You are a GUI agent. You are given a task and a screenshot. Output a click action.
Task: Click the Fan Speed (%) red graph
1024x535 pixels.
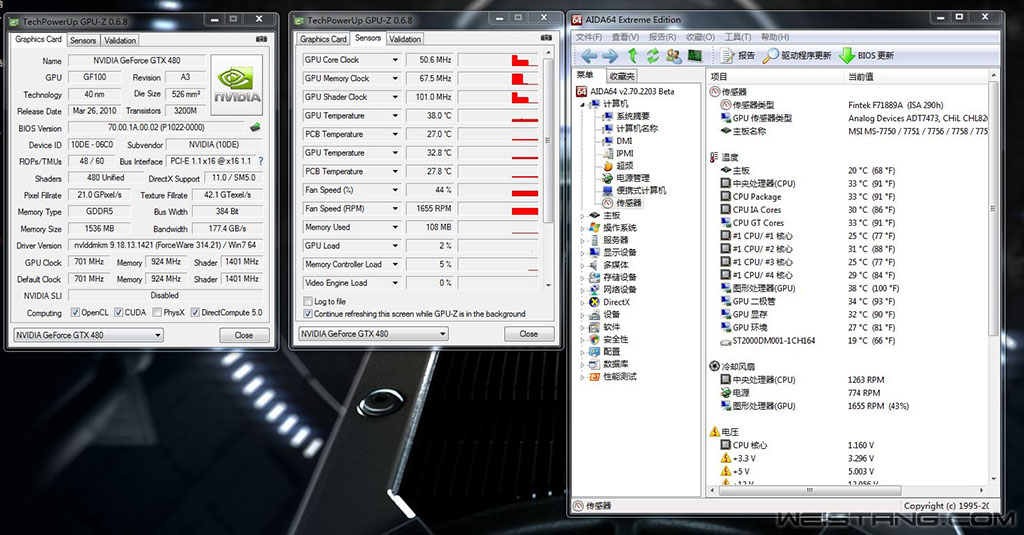pos(498,190)
